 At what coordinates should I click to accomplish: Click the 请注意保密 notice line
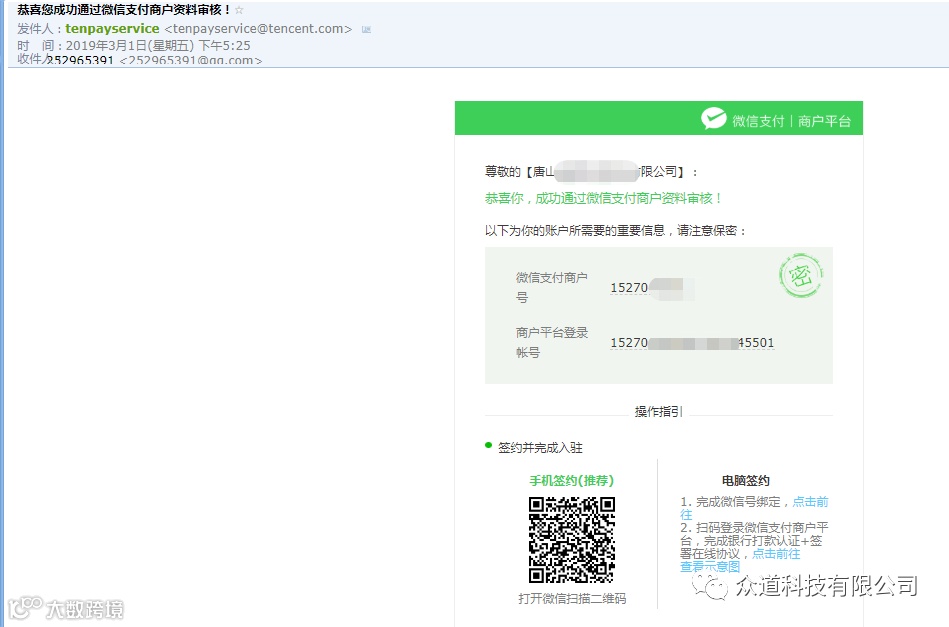pyautogui.click(x=615, y=231)
